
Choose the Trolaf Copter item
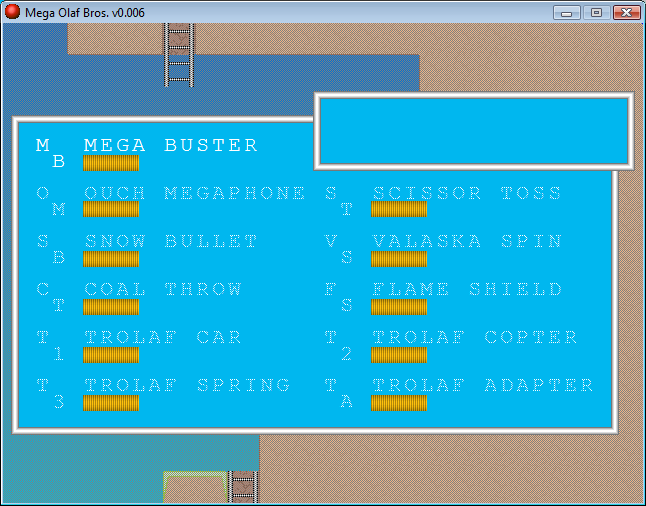pos(474,337)
